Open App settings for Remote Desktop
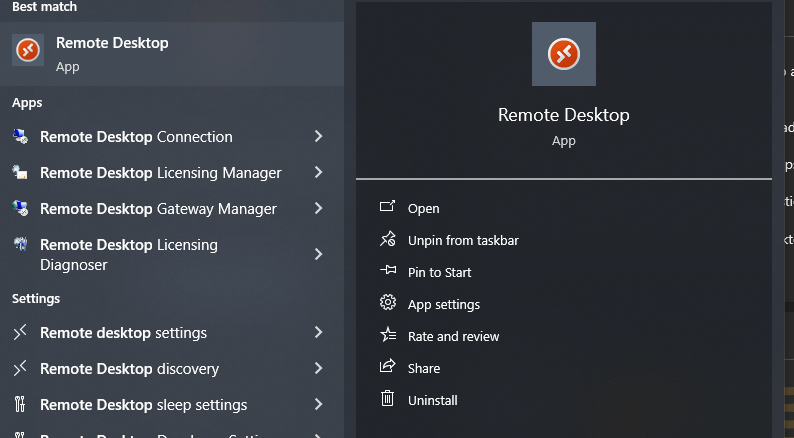The width and height of the screenshot is (794, 438). pyautogui.click(x=444, y=304)
